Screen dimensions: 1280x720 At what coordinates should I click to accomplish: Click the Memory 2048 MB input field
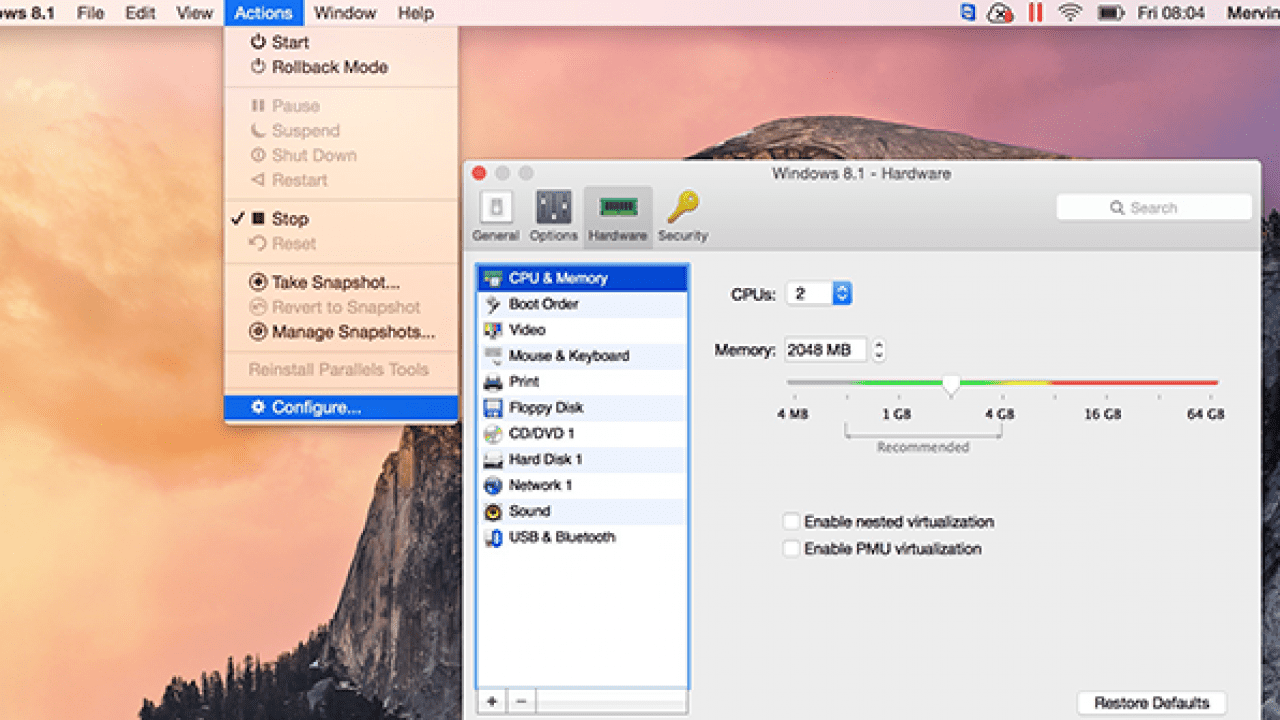tap(825, 350)
